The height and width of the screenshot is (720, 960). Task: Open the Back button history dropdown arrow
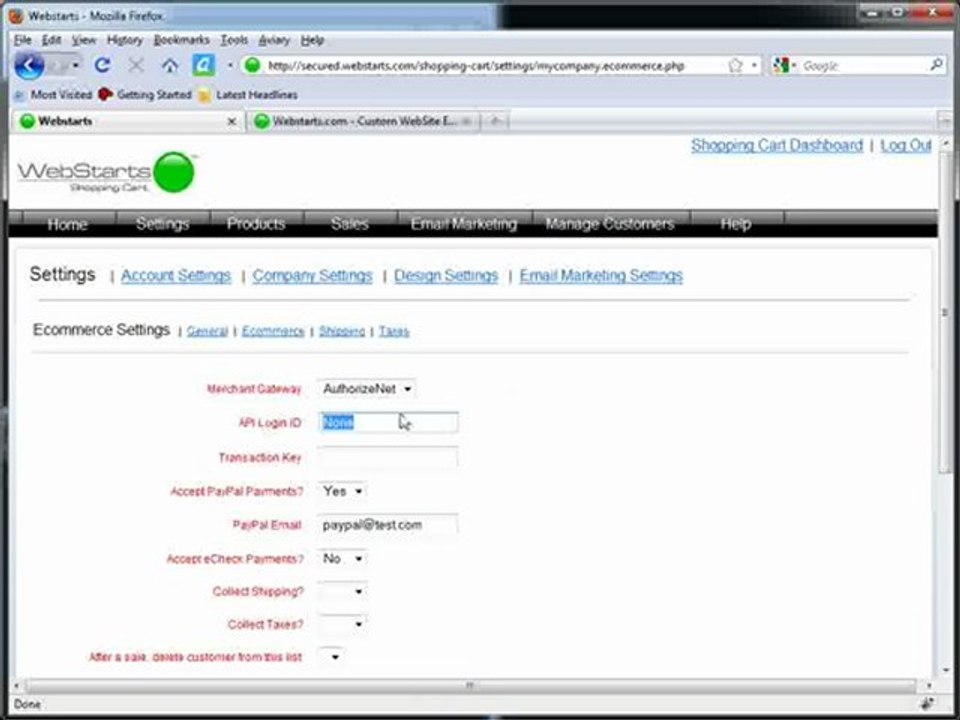75,65
